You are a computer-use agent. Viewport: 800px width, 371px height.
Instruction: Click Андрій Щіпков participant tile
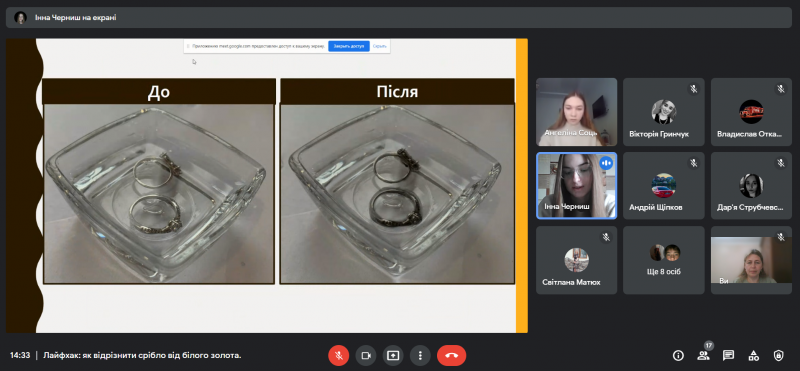(664, 186)
